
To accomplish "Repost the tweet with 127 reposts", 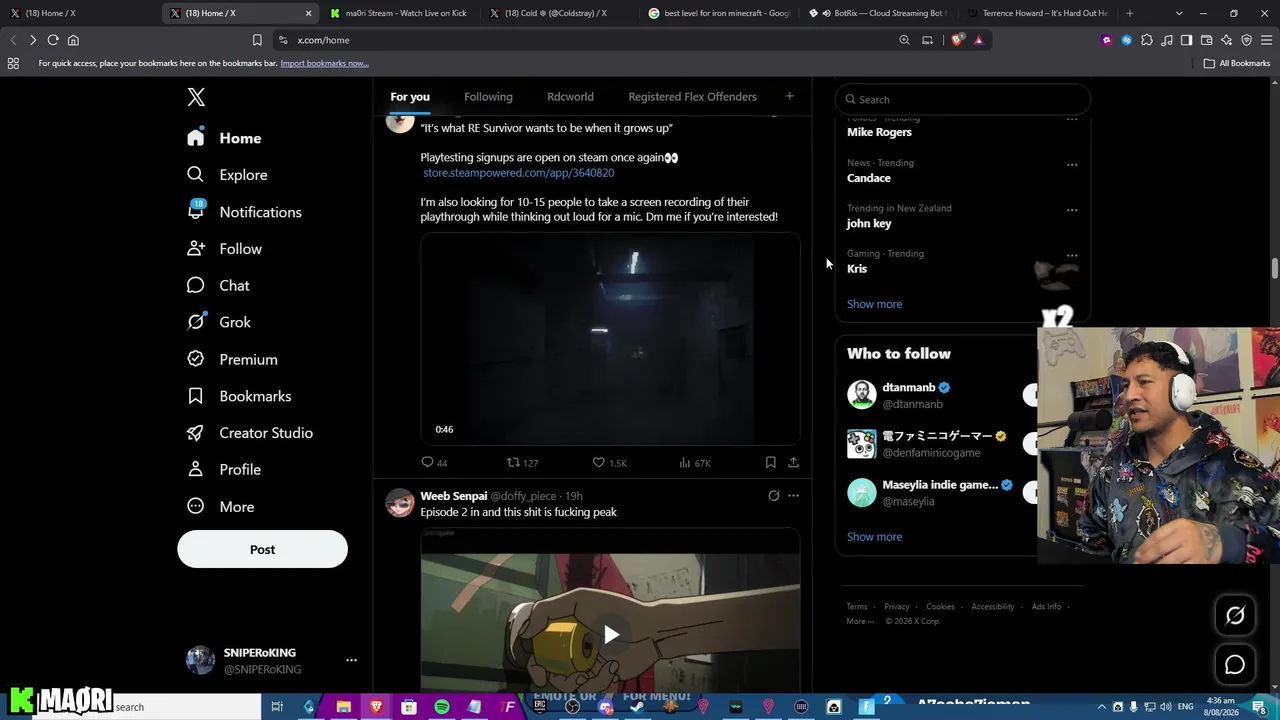I will pos(522,462).
